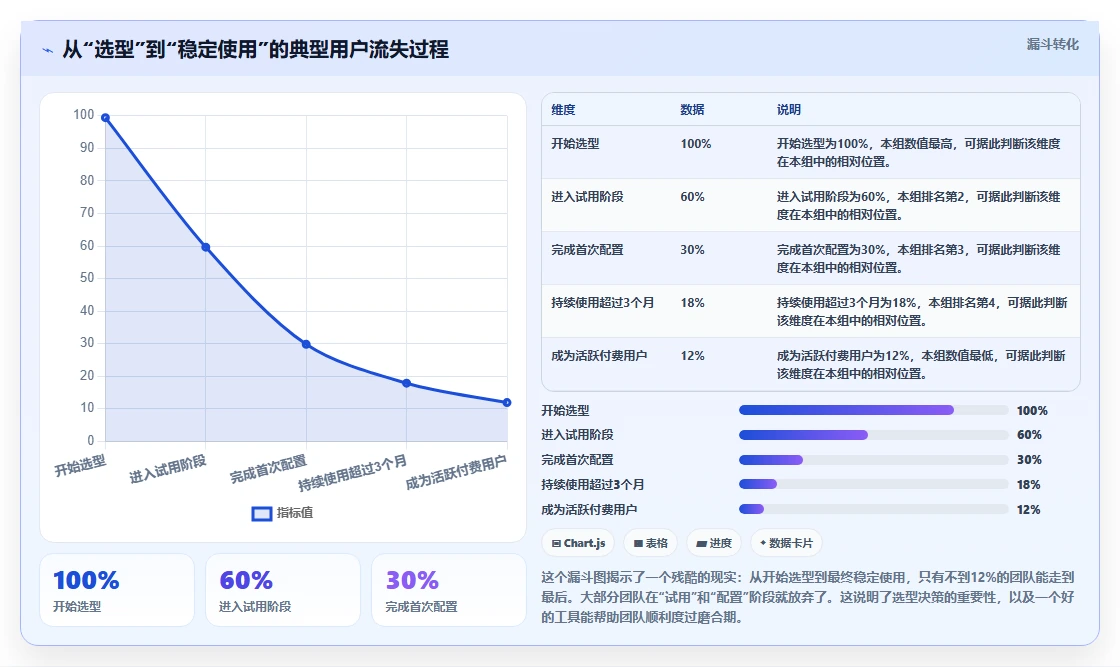1120x667 pixels.
Task: Click the chart point at value 60
Action: [206, 247]
